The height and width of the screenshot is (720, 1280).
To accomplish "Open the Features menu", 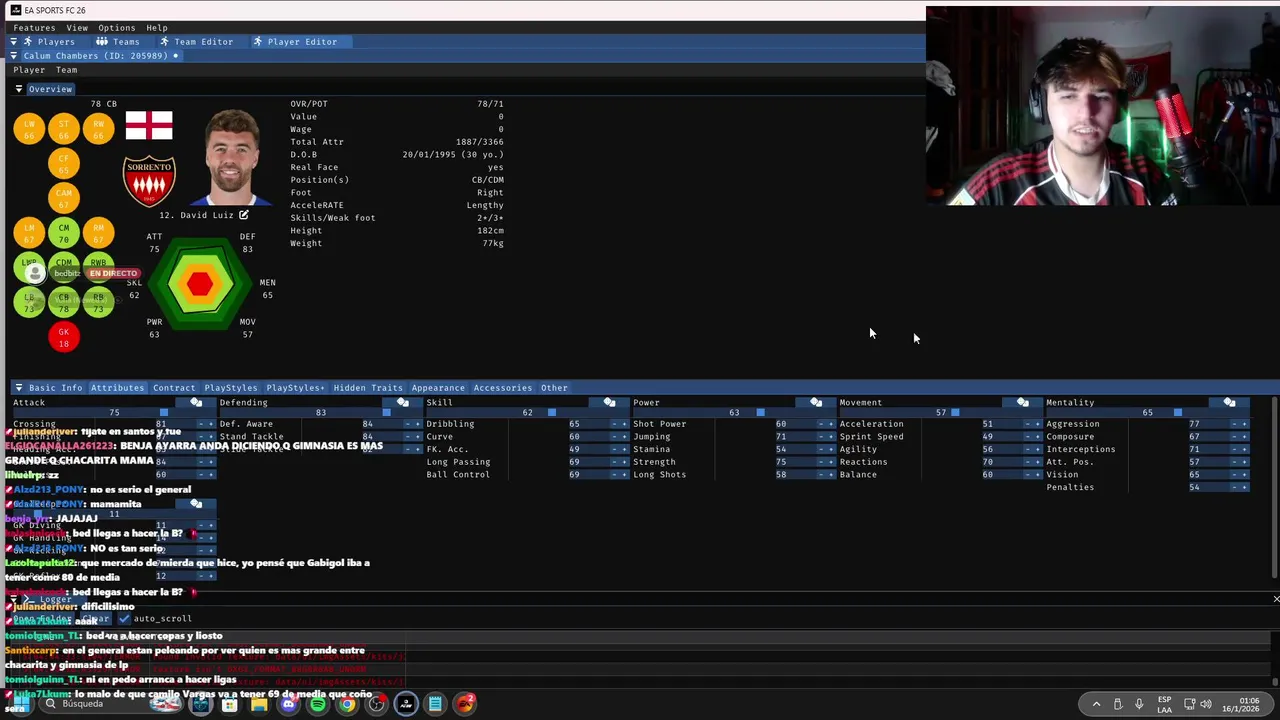I will click(x=34, y=28).
